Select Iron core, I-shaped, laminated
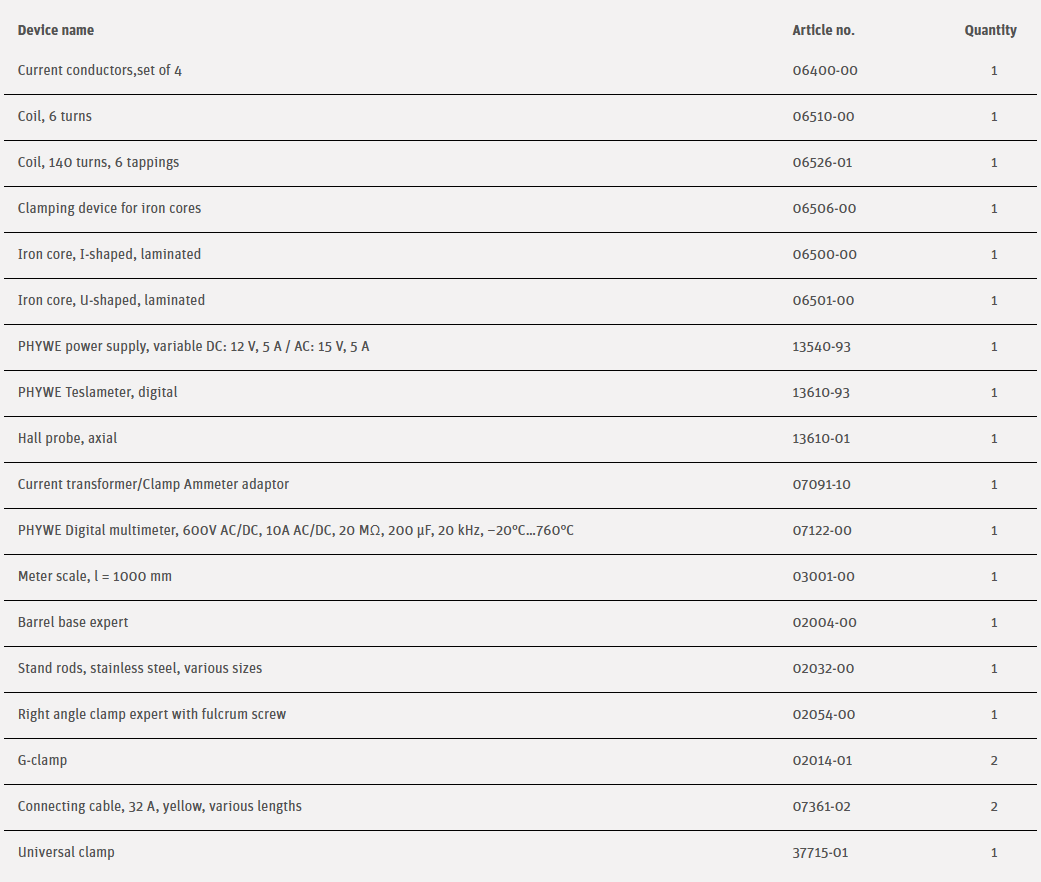The width and height of the screenshot is (1041, 882). click(x=109, y=255)
